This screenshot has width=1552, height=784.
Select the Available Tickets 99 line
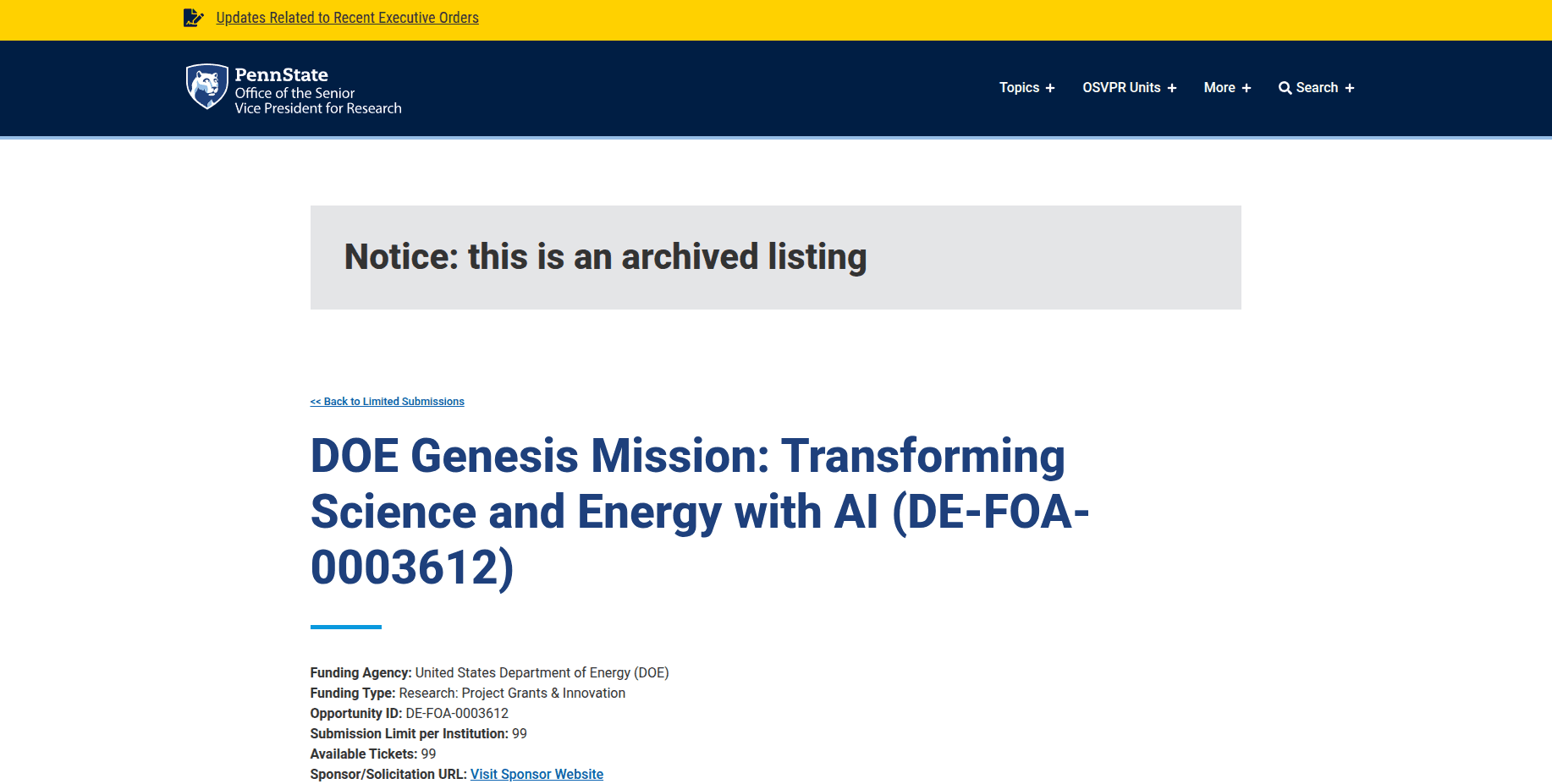(x=372, y=754)
